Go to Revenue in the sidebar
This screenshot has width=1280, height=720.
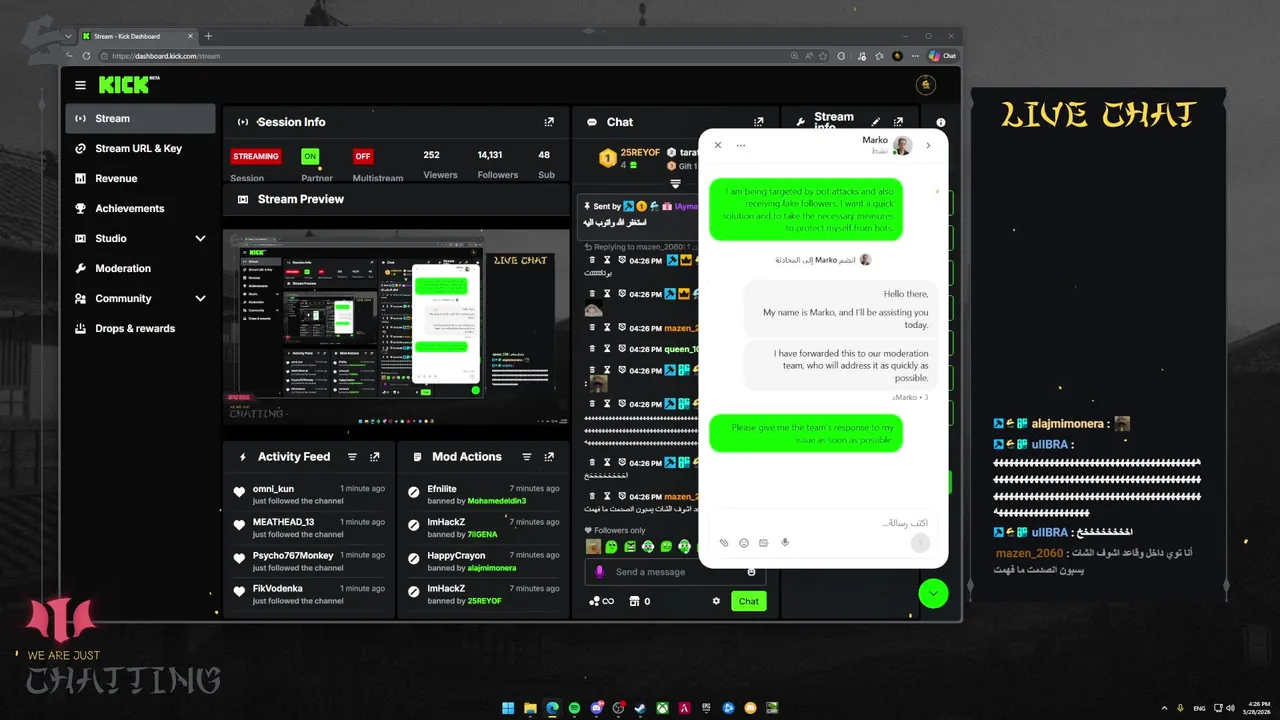point(141,178)
